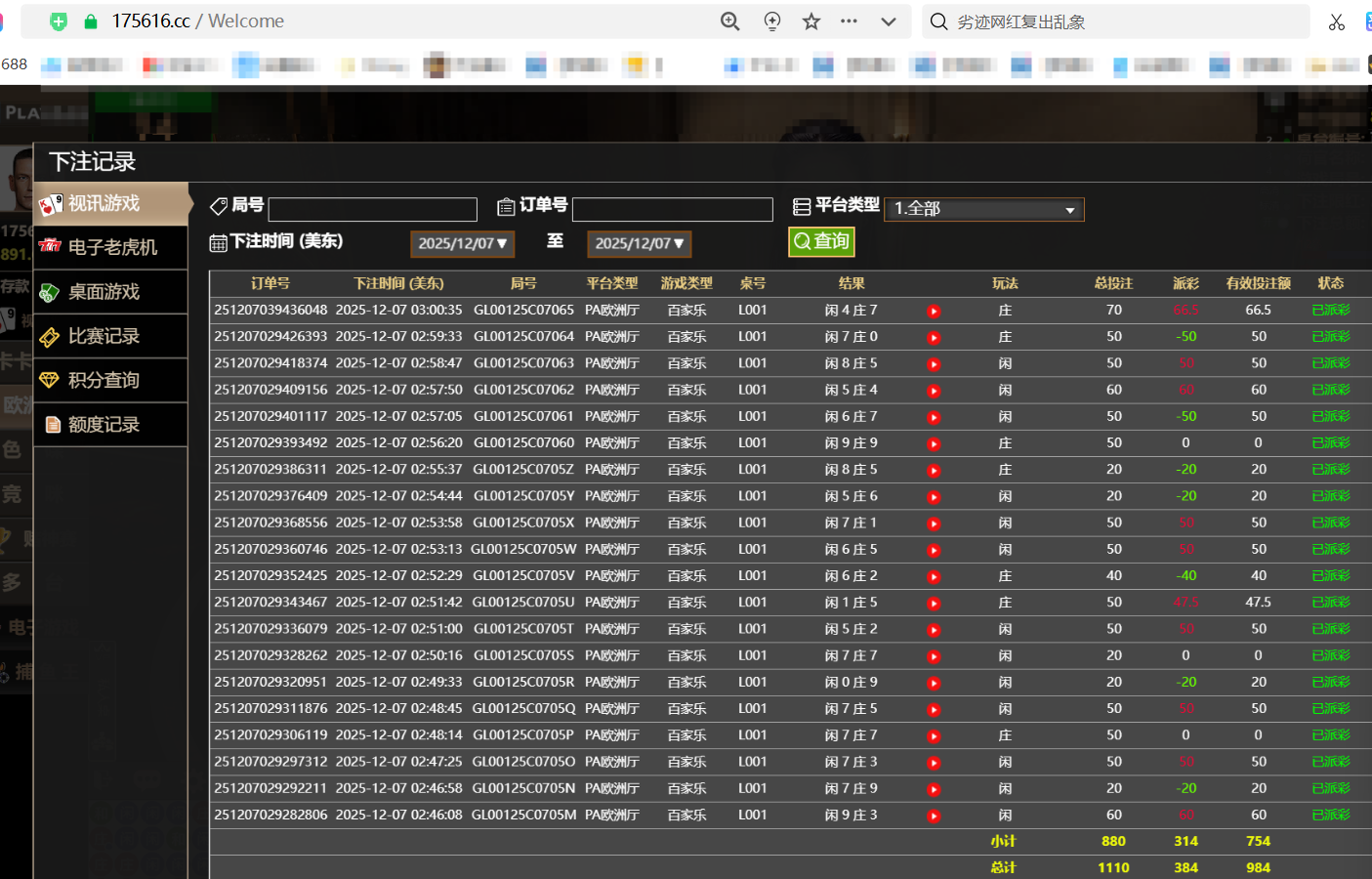Screen dimensions: 1372x879
Task: Go to 积分查询 section
Action: (x=110, y=380)
